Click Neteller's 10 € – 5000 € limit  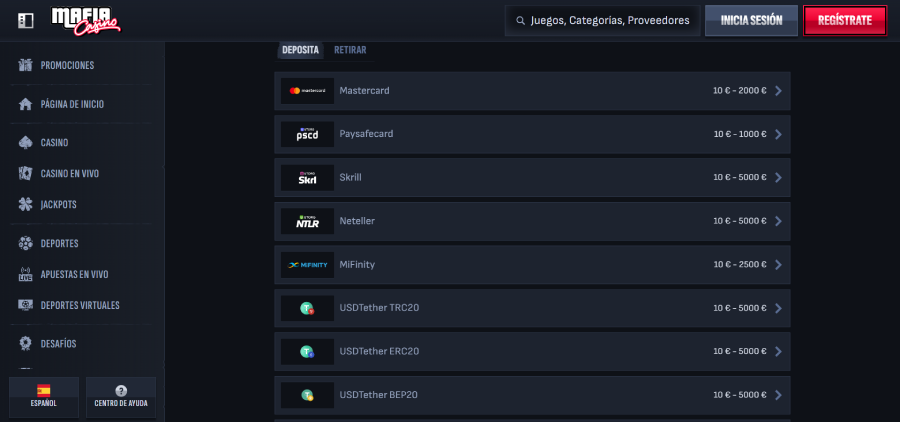click(740, 221)
